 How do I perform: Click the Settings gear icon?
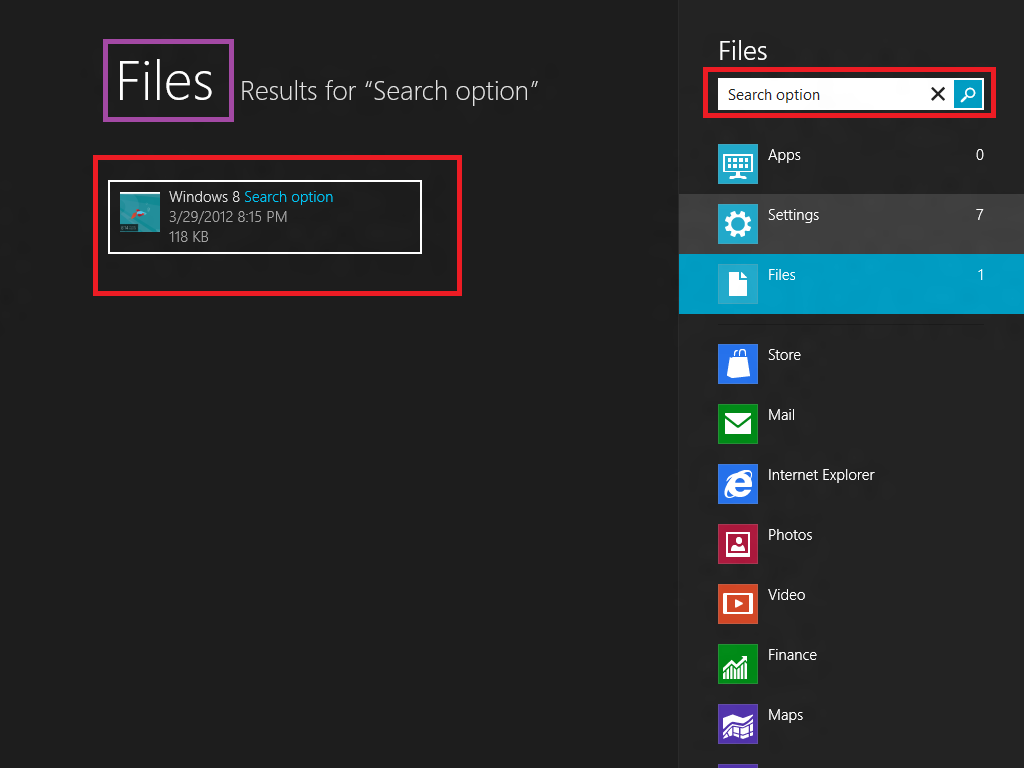[x=738, y=224]
